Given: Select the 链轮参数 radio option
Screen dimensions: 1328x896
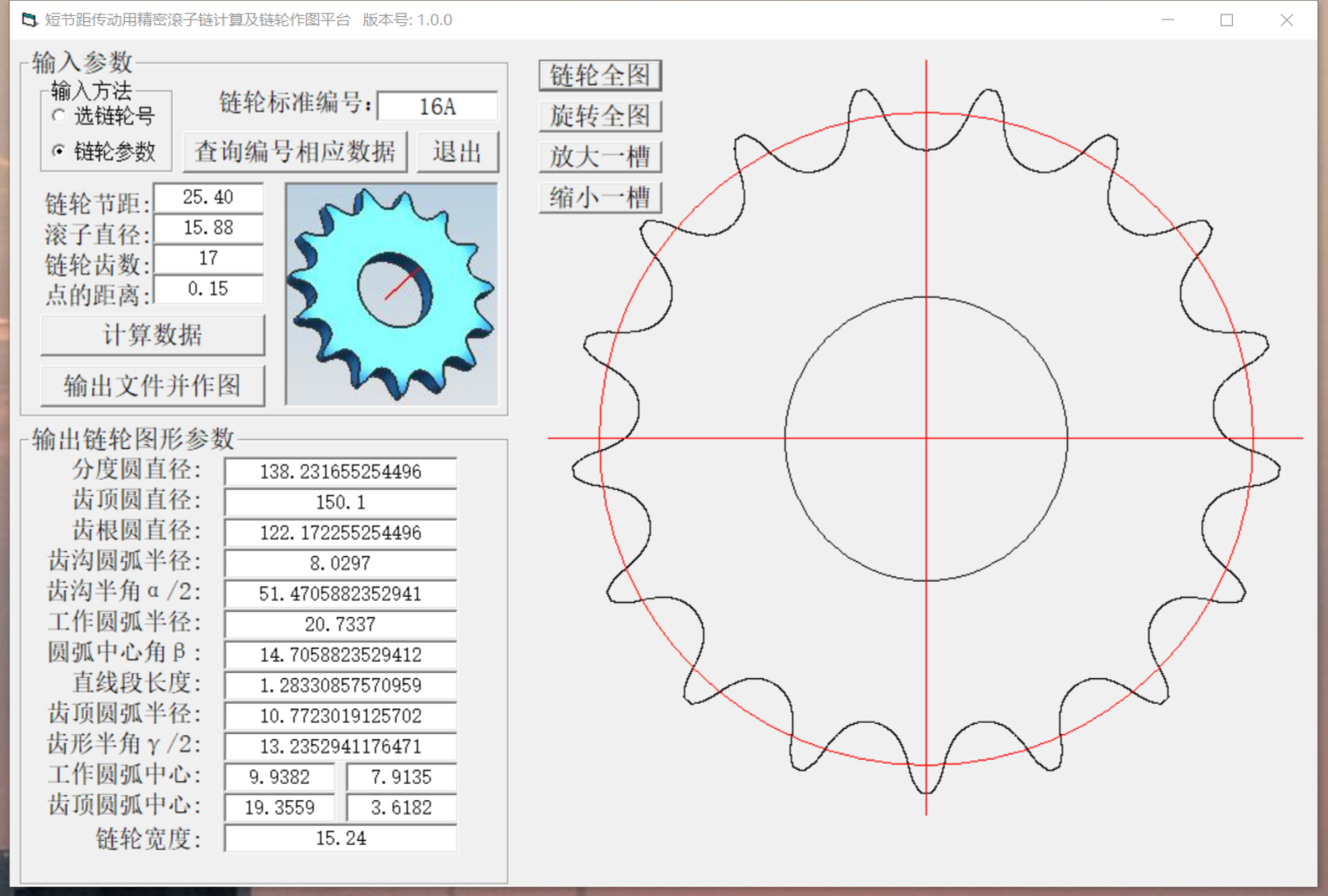Looking at the screenshot, I should pyautogui.click(x=103, y=152).
